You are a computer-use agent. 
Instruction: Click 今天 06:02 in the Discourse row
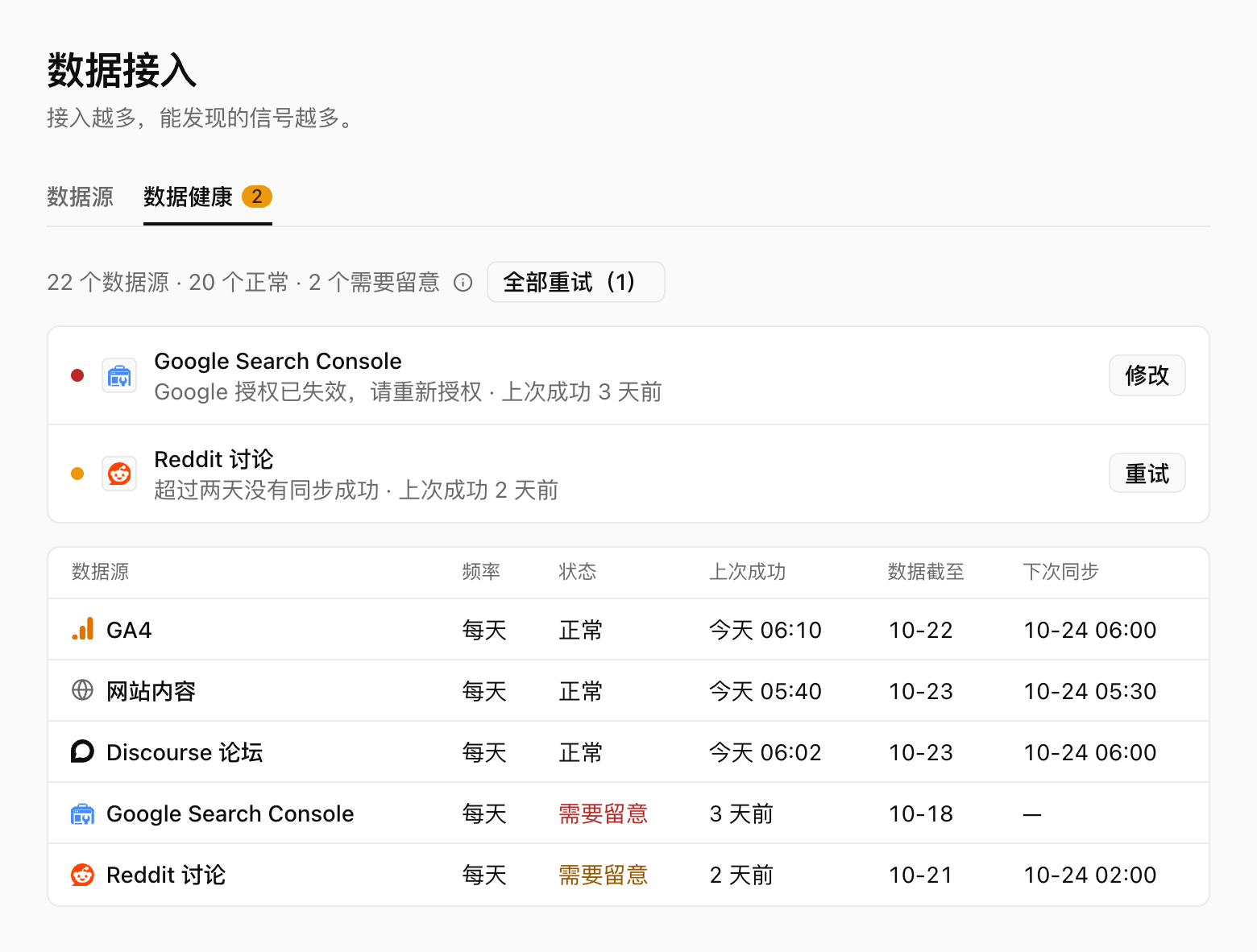(x=765, y=752)
